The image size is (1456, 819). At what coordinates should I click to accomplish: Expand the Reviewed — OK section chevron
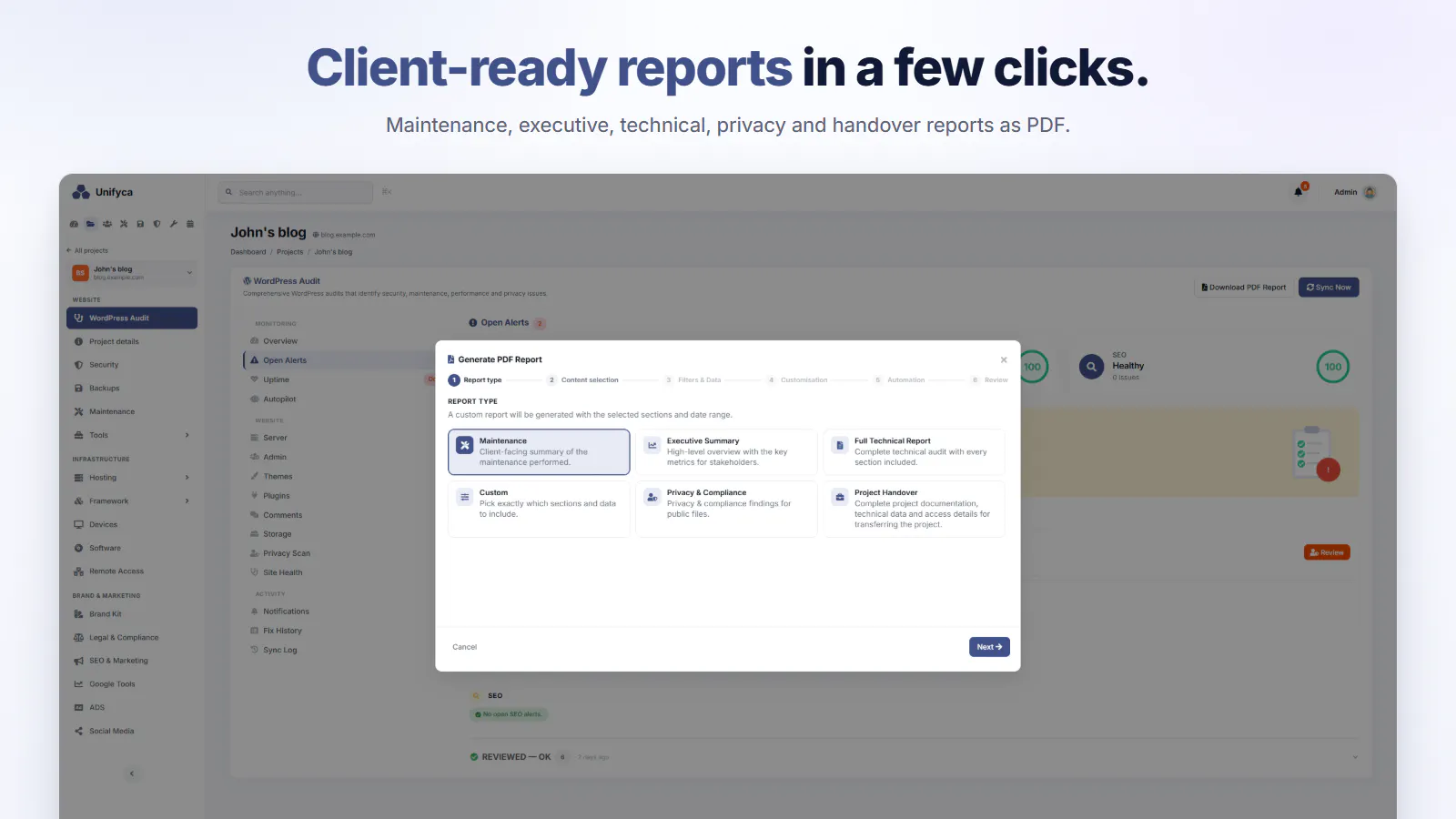point(1355,757)
